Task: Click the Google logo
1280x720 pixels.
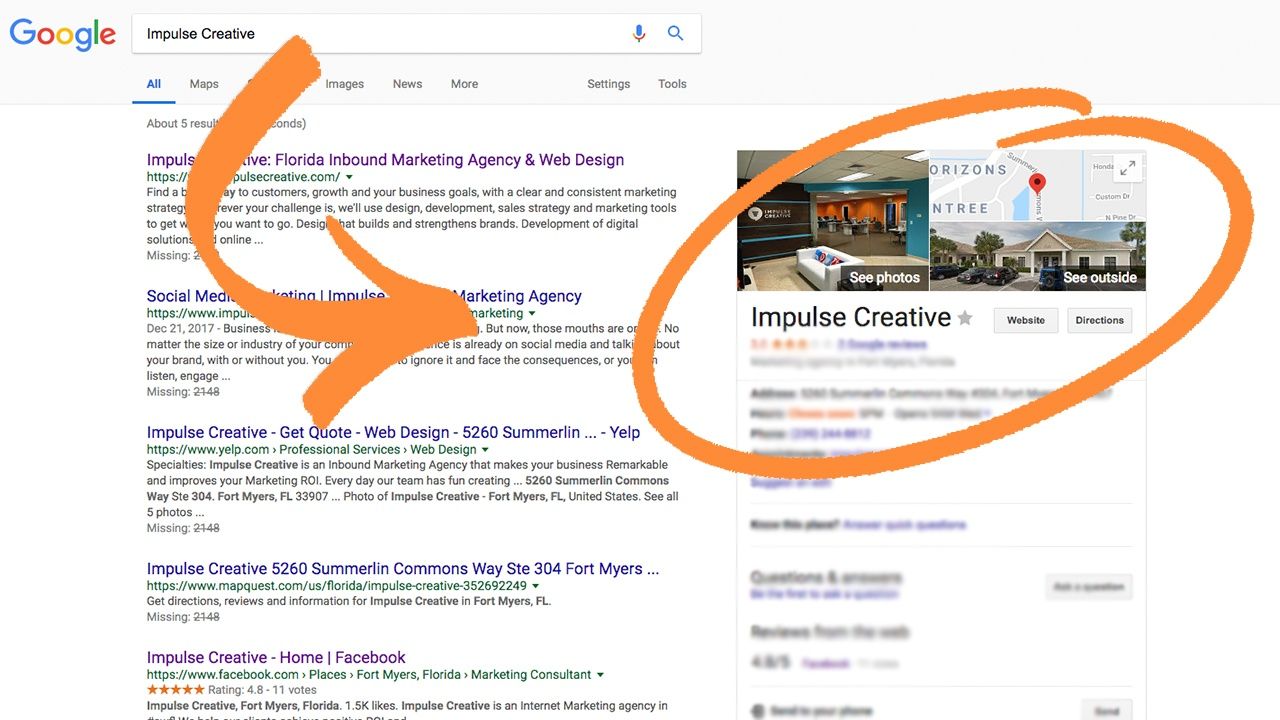Action: [x=63, y=34]
